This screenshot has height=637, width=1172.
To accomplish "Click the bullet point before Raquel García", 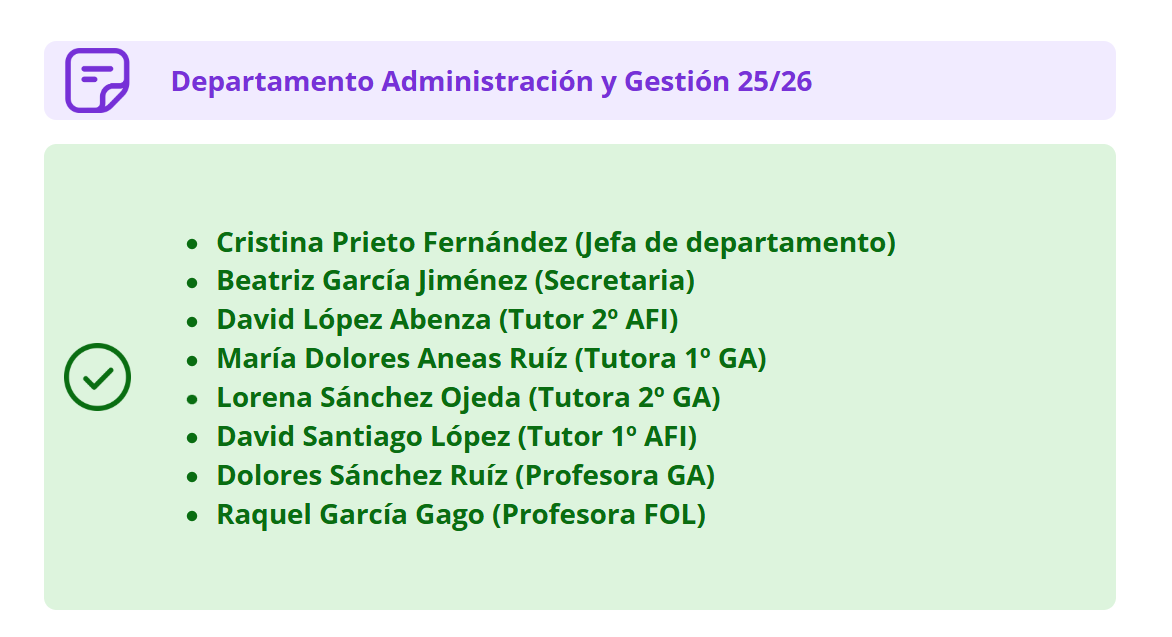I will [192, 516].
